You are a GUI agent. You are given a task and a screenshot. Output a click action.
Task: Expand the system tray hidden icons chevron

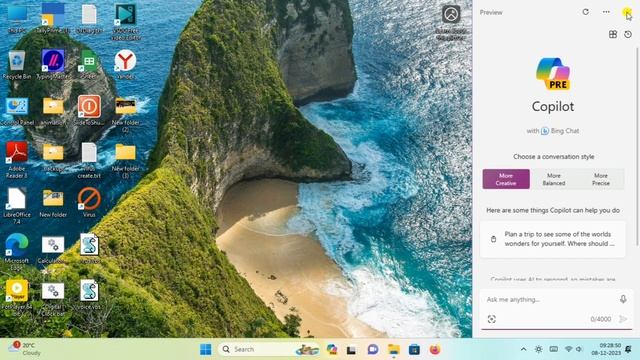(x=523, y=349)
